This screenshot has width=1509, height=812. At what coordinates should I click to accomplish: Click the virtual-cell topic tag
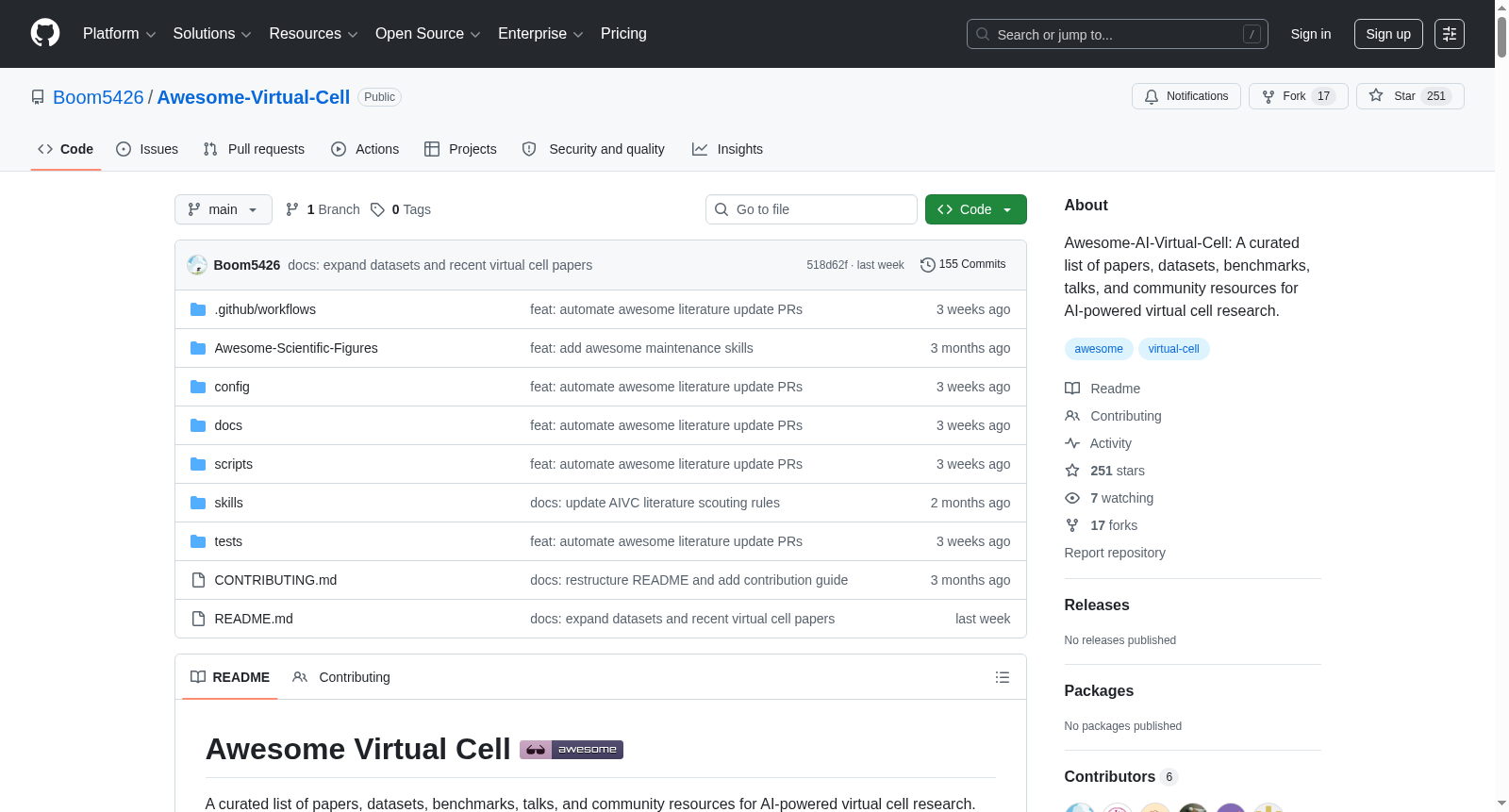pyautogui.click(x=1174, y=349)
